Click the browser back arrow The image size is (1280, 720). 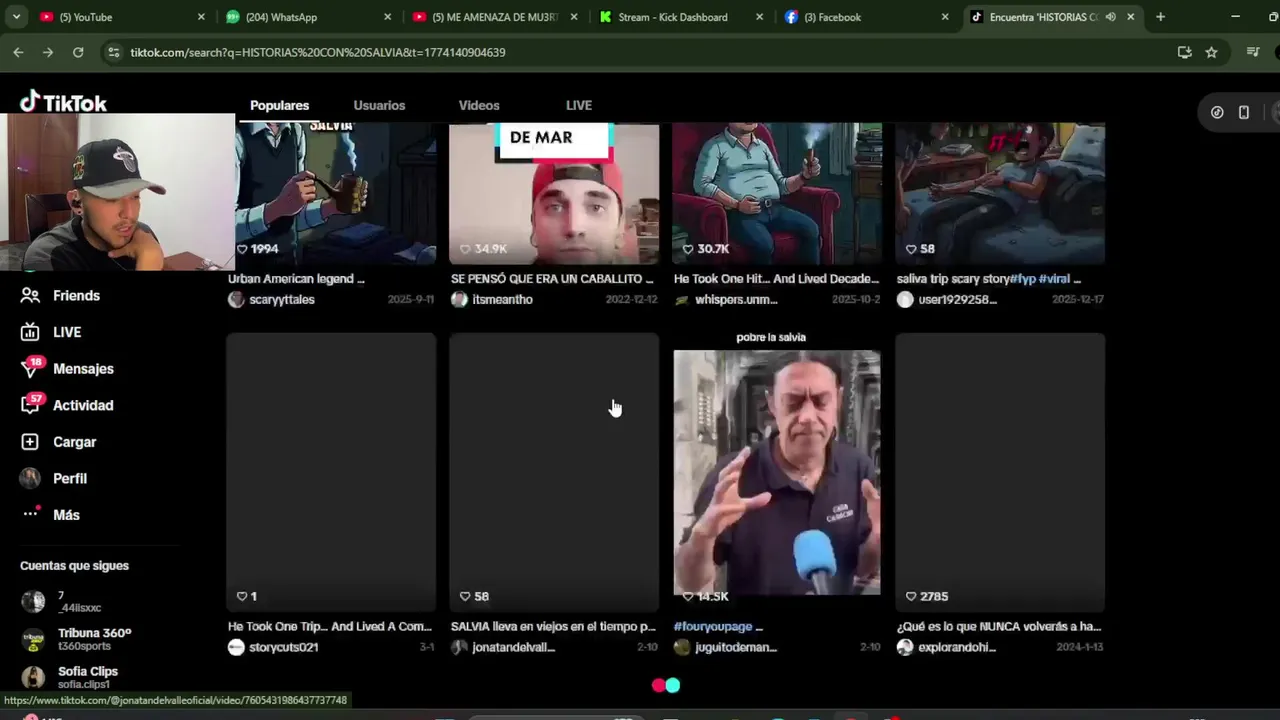tap(18, 52)
